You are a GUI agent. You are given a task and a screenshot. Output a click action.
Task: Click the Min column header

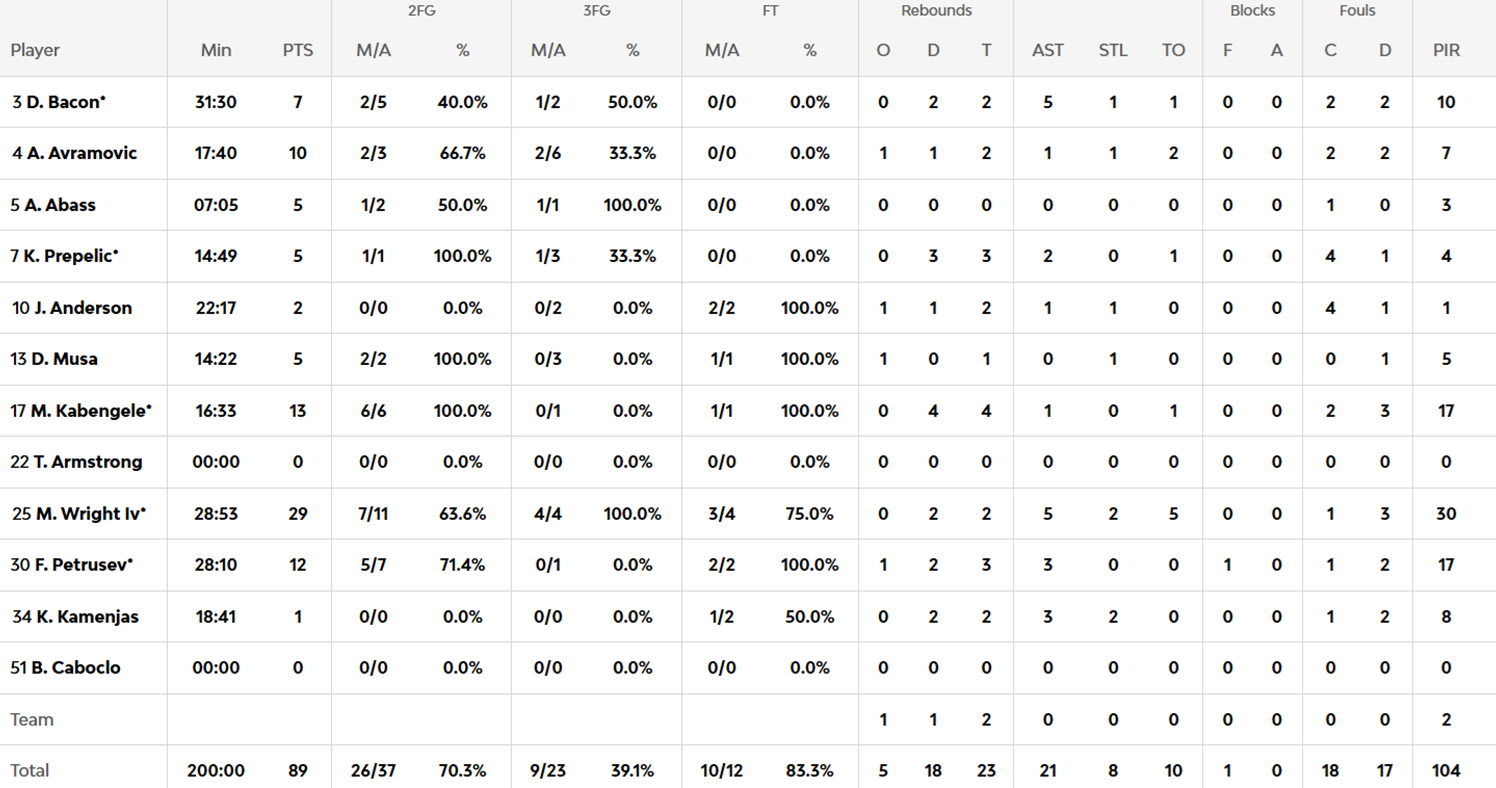(x=216, y=50)
